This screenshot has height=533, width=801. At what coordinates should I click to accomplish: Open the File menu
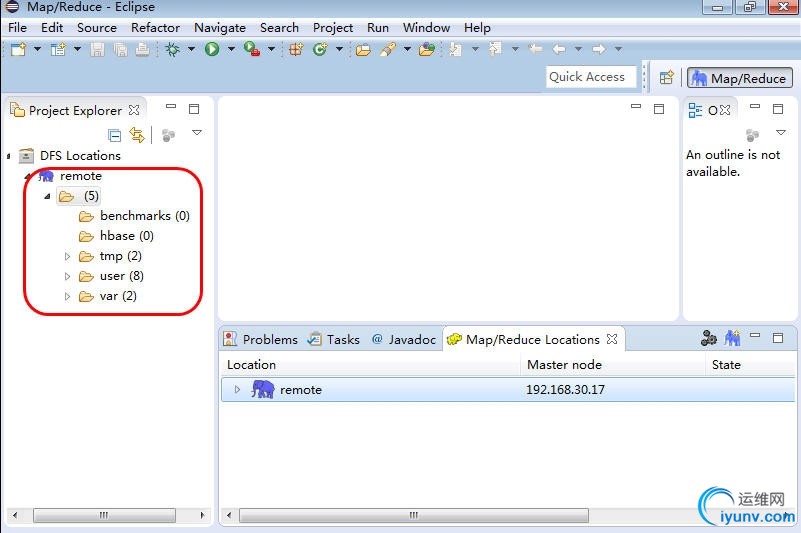(17, 28)
